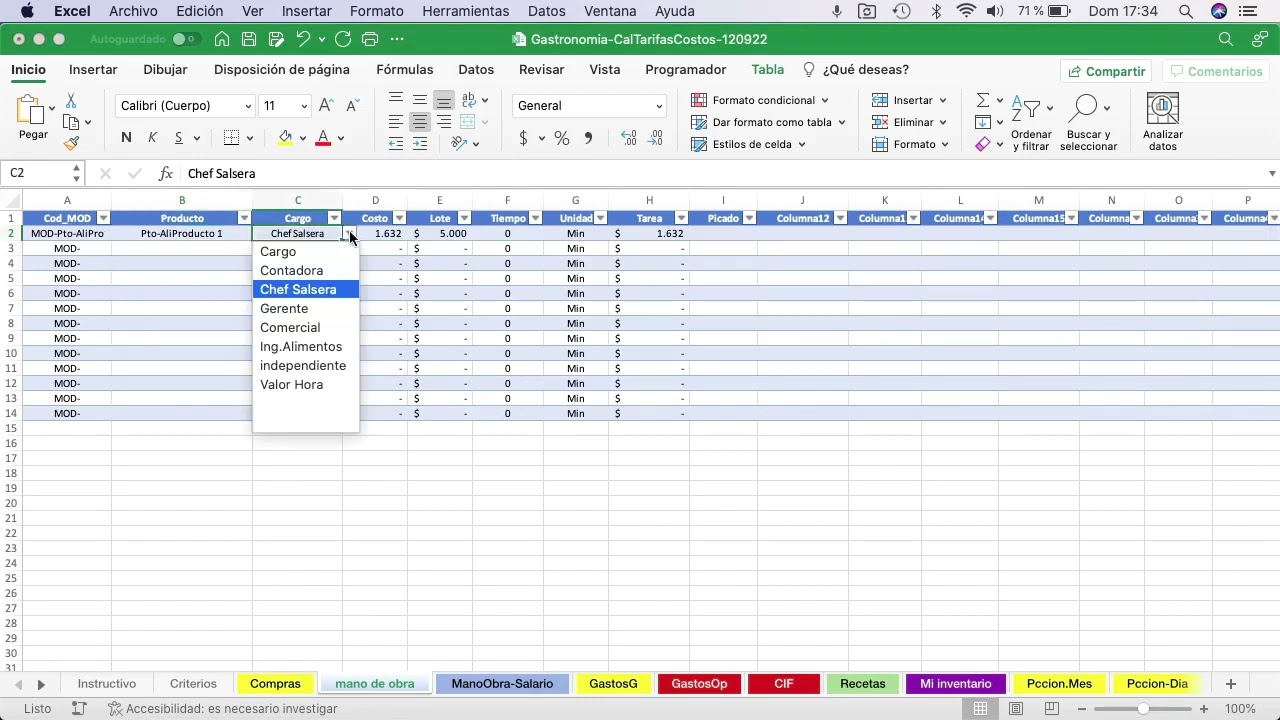The height and width of the screenshot is (720, 1280).
Task: Open the Ventana menu in macOS menu bar
Action: [610, 12]
